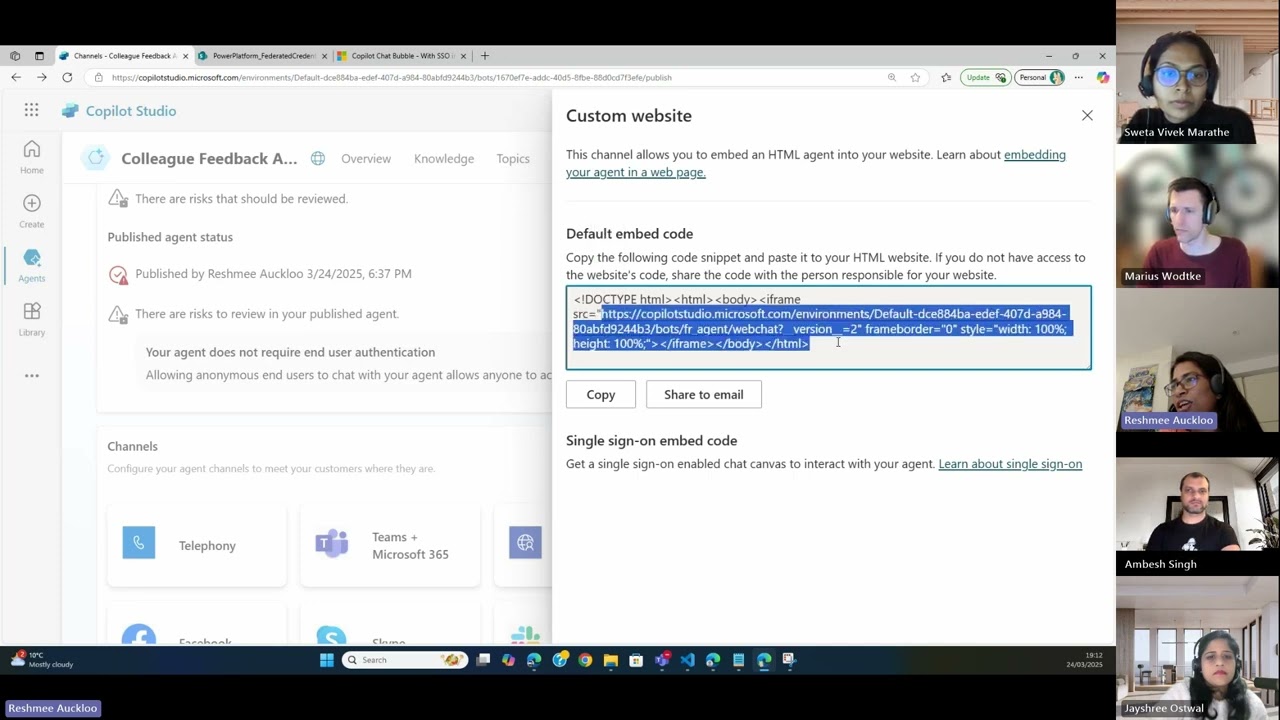Click the Channels section heading
The height and width of the screenshot is (720, 1280).
tap(132, 447)
